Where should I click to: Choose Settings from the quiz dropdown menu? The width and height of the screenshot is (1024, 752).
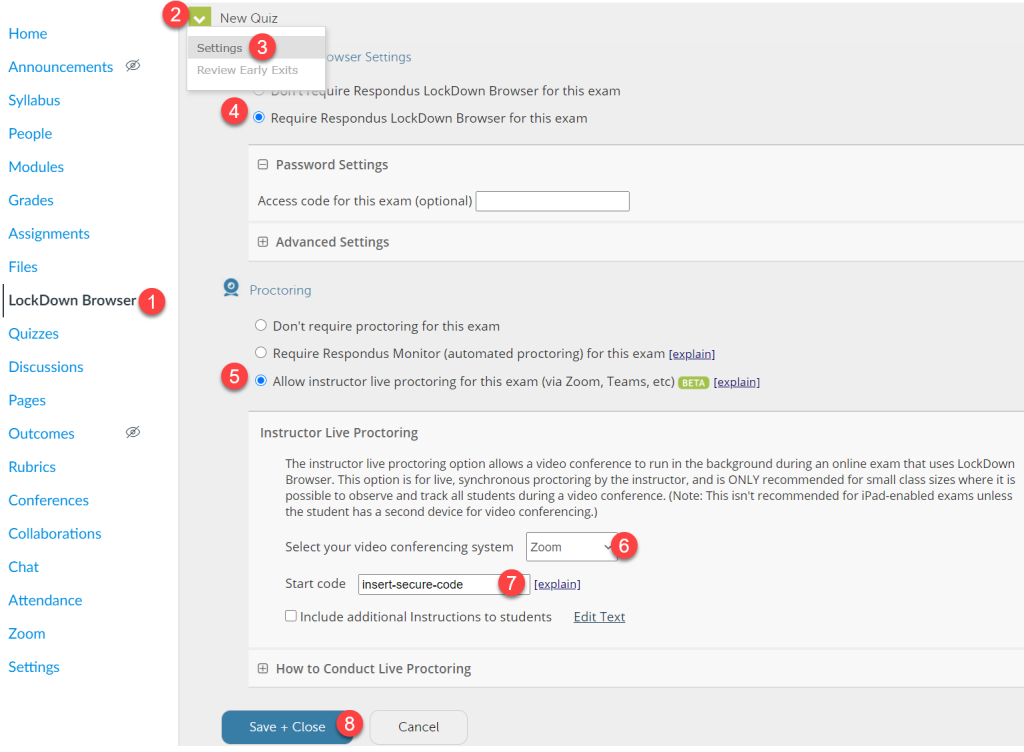[x=219, y=47]
